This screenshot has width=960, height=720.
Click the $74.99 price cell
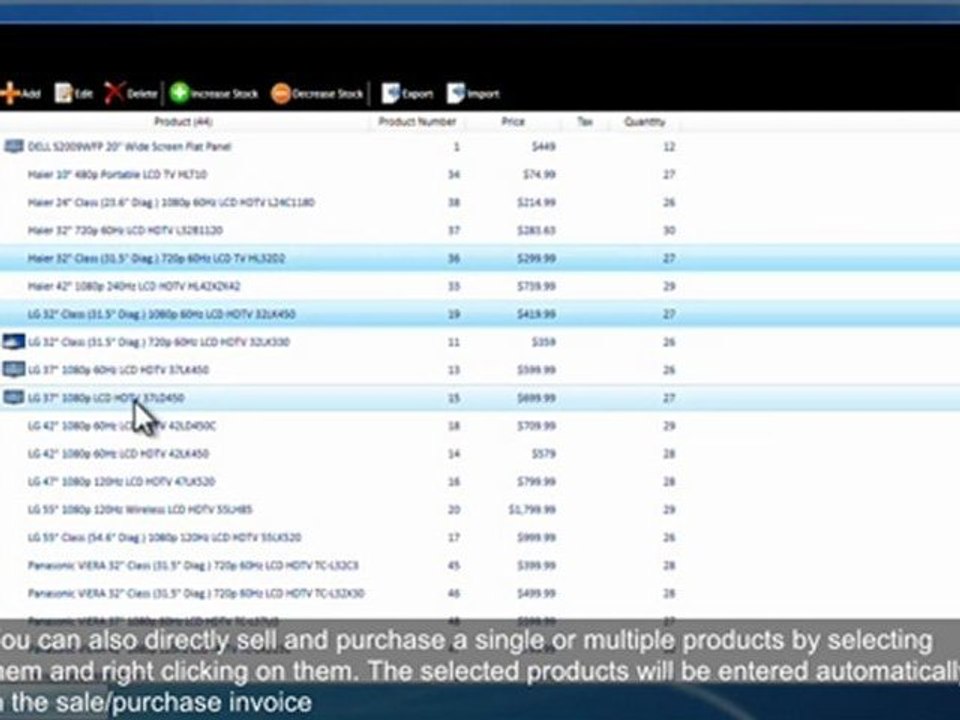(539, 174)
